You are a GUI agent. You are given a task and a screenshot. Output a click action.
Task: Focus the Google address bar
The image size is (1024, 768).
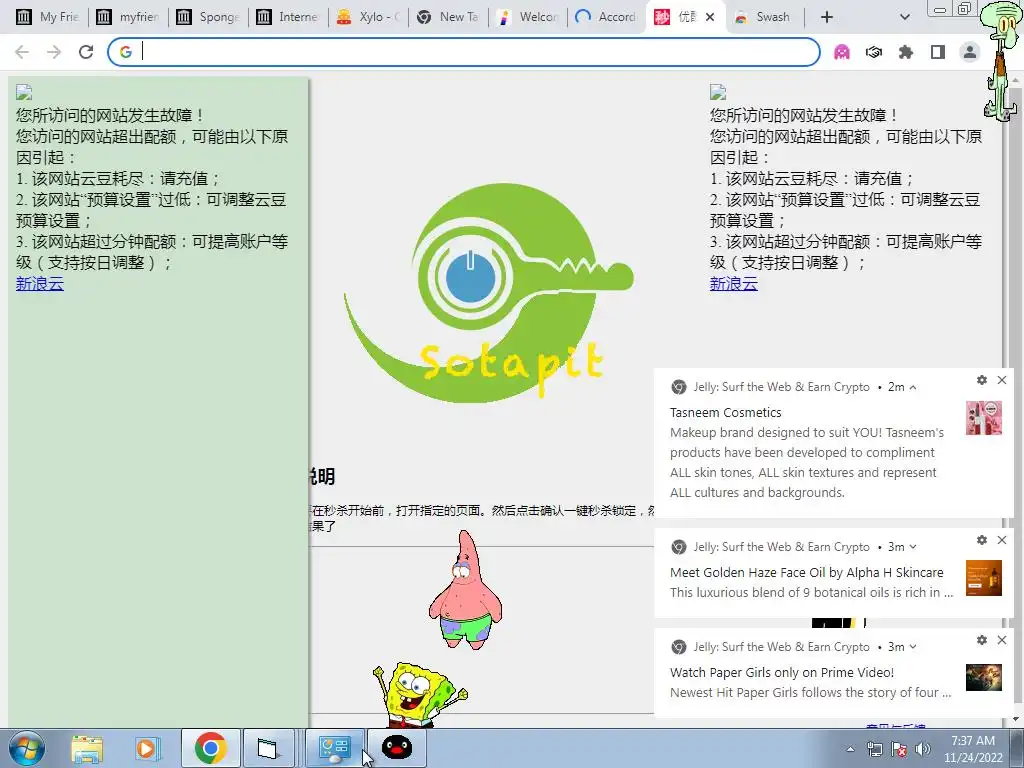click(x=464, y=52)
